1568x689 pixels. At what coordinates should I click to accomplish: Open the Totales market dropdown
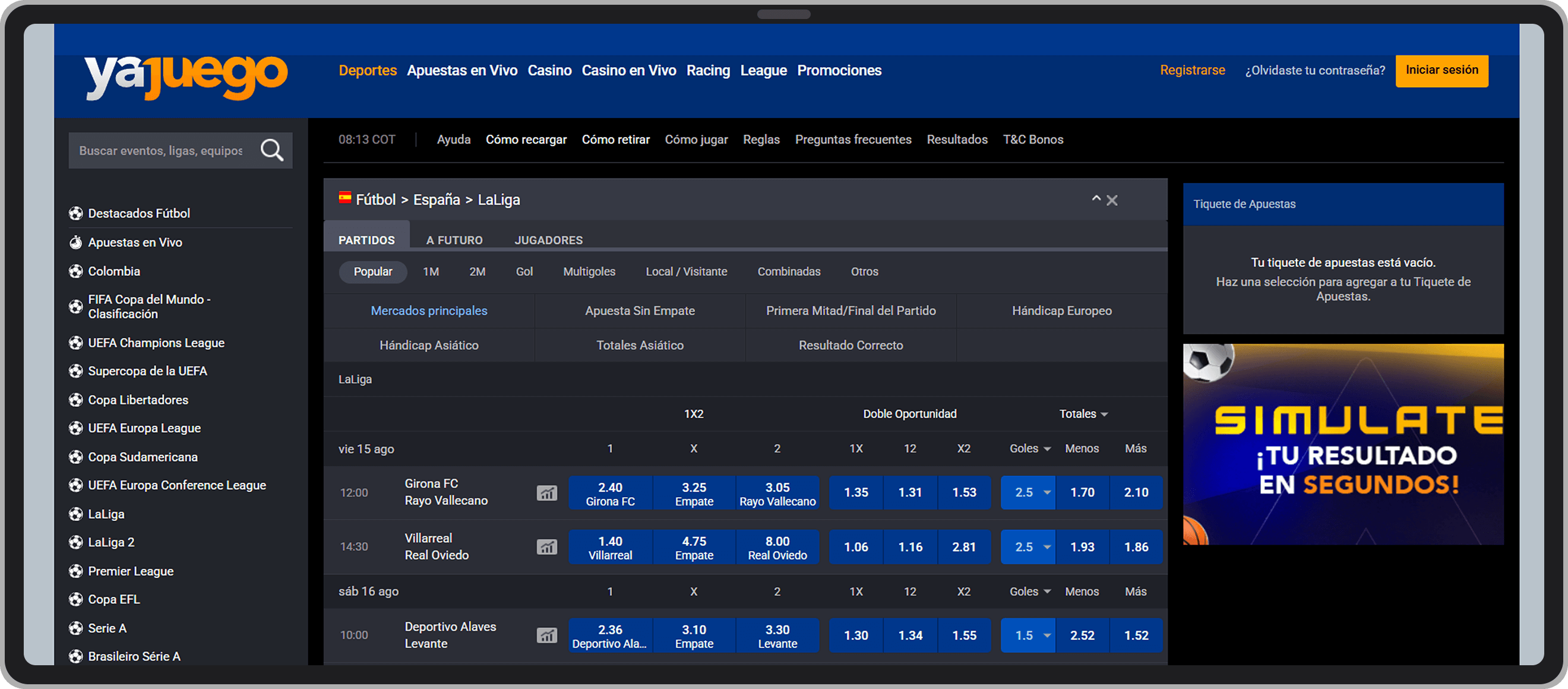tap(1083, 414)
